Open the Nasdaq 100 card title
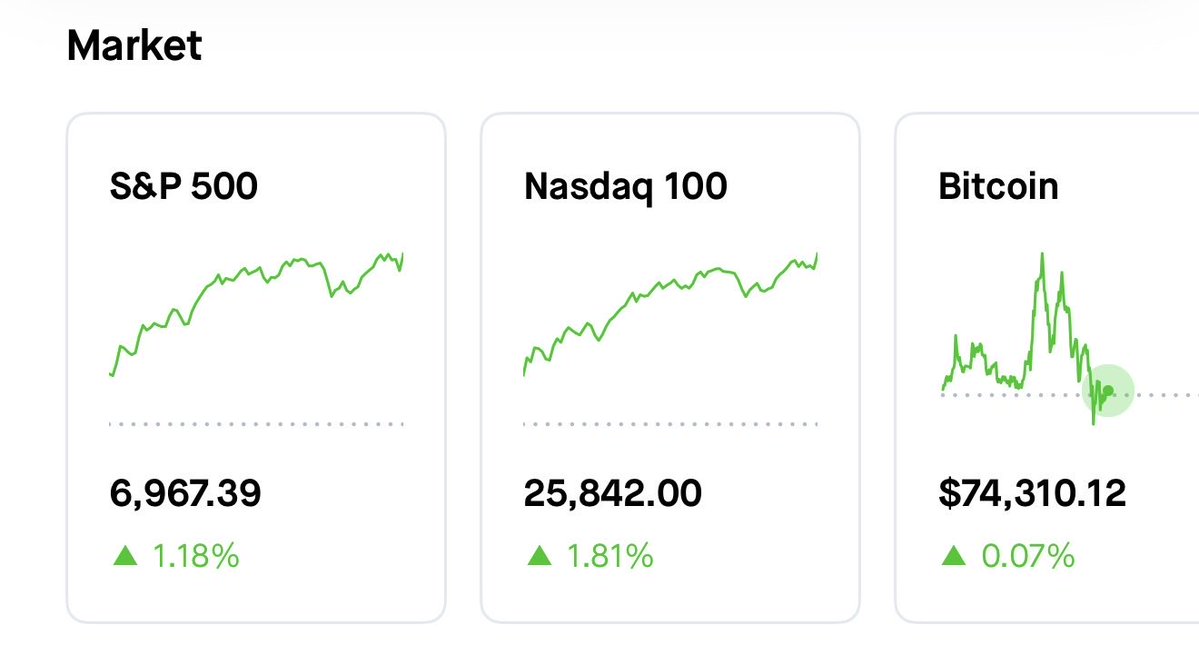Viewport: 1199px width, 645px height. (x=625, y=187)
